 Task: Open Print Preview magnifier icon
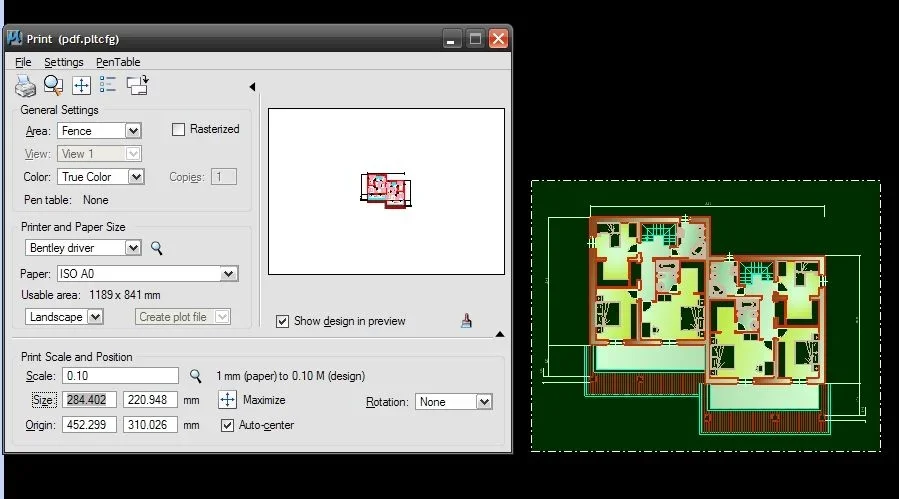53,85
